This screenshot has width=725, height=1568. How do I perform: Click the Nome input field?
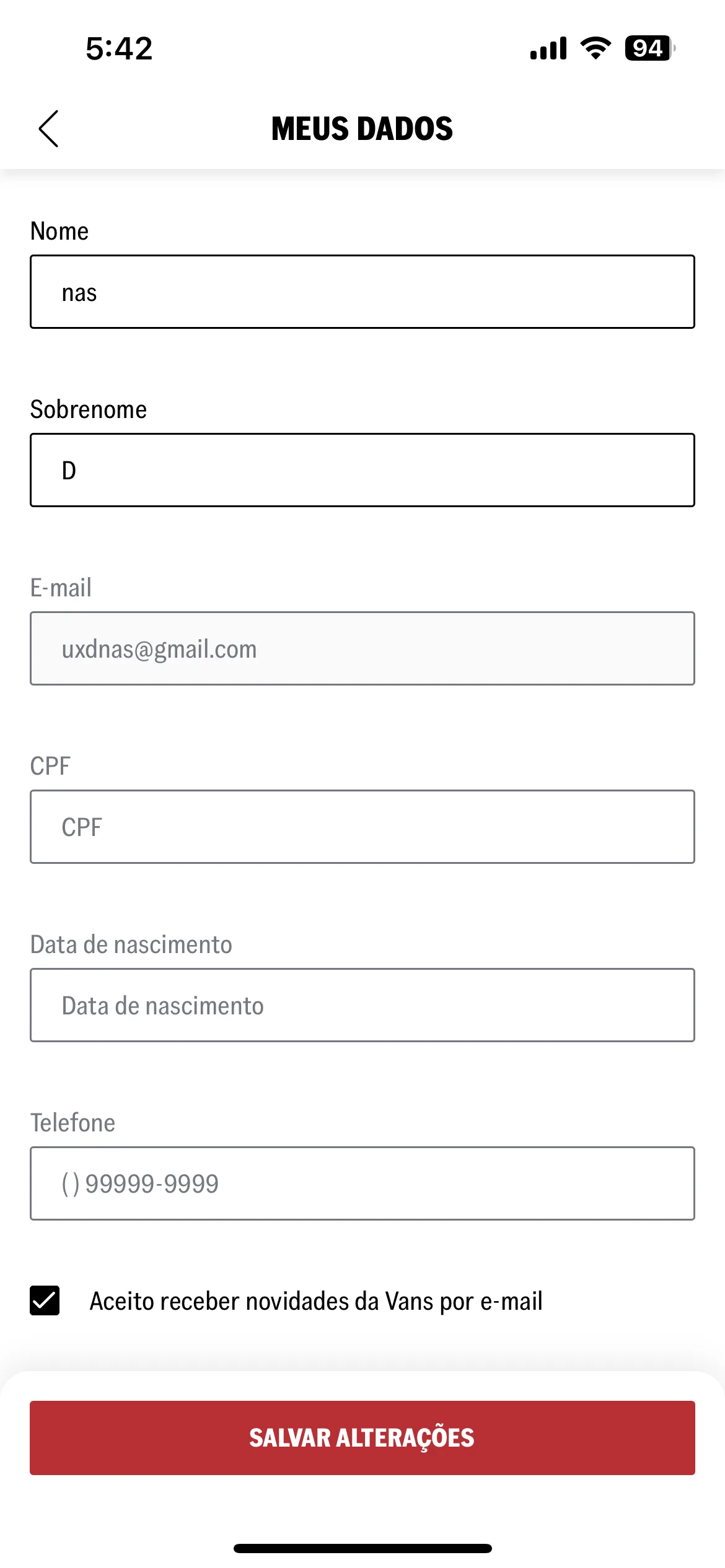pos(362,292)
